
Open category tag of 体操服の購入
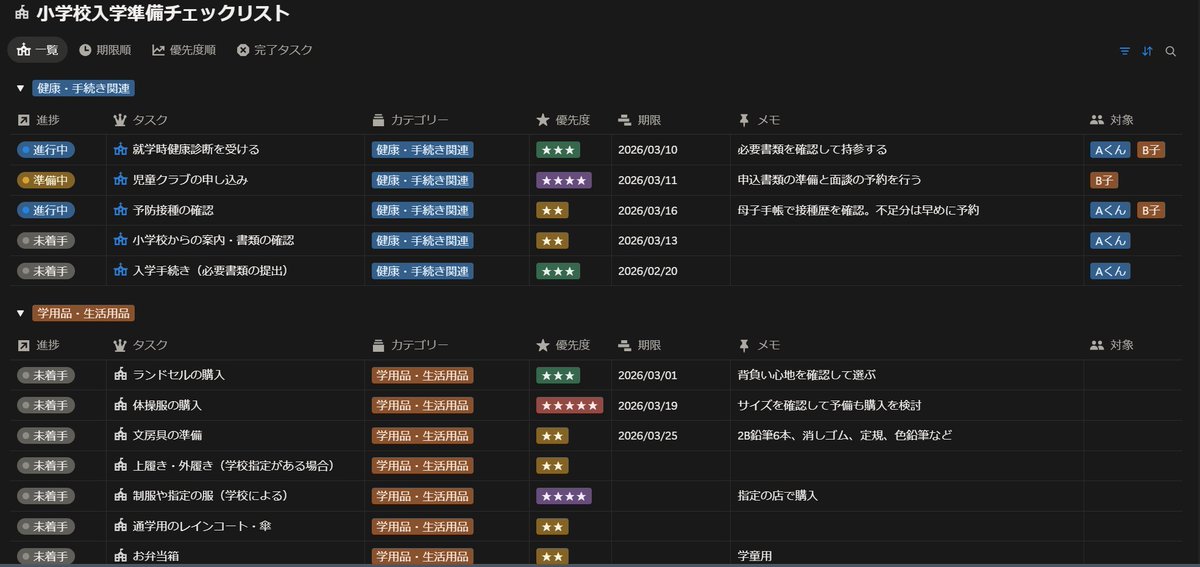[x=422, y=405]
